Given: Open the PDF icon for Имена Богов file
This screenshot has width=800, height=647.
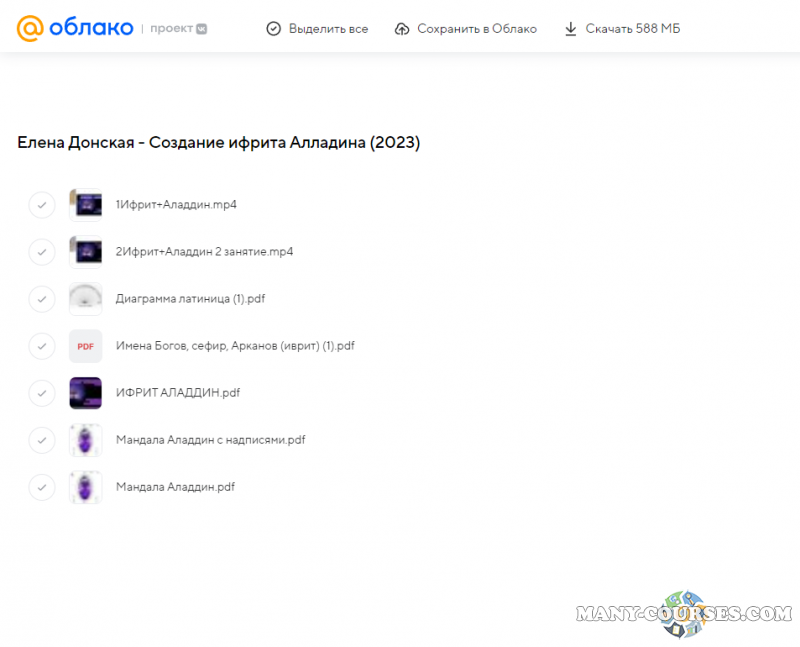Looking at the screenshot, I should click(86, 346).
